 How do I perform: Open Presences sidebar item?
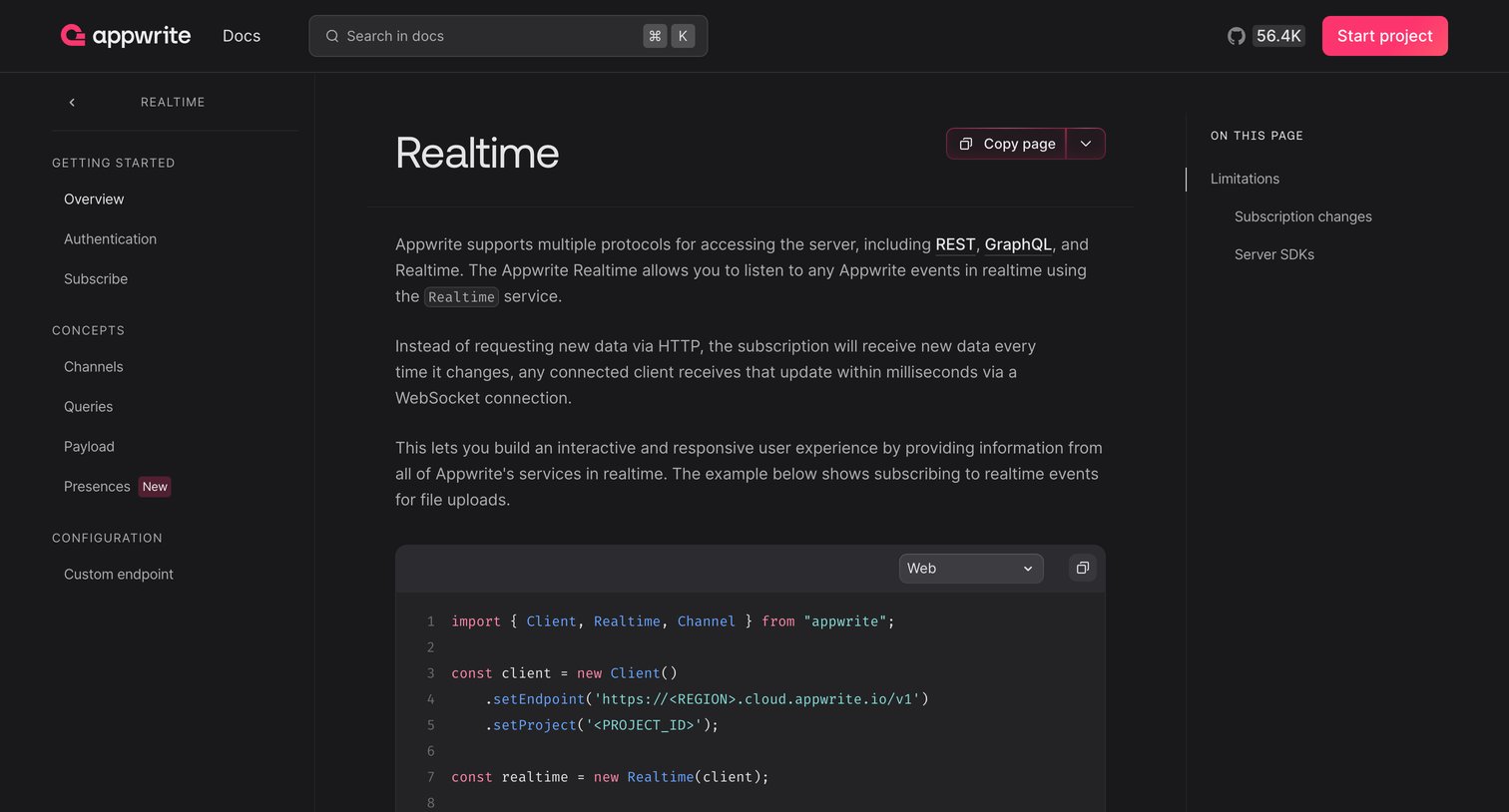(x=97, y=487)
